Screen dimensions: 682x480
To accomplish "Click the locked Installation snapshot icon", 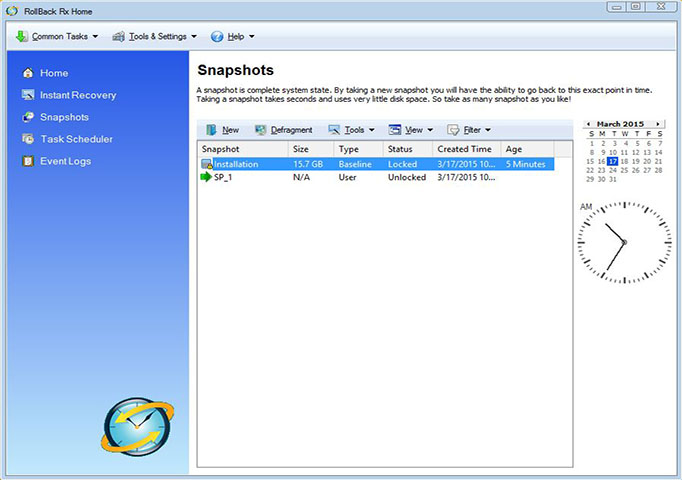I will pyautogui.click(x=207, y=164).
